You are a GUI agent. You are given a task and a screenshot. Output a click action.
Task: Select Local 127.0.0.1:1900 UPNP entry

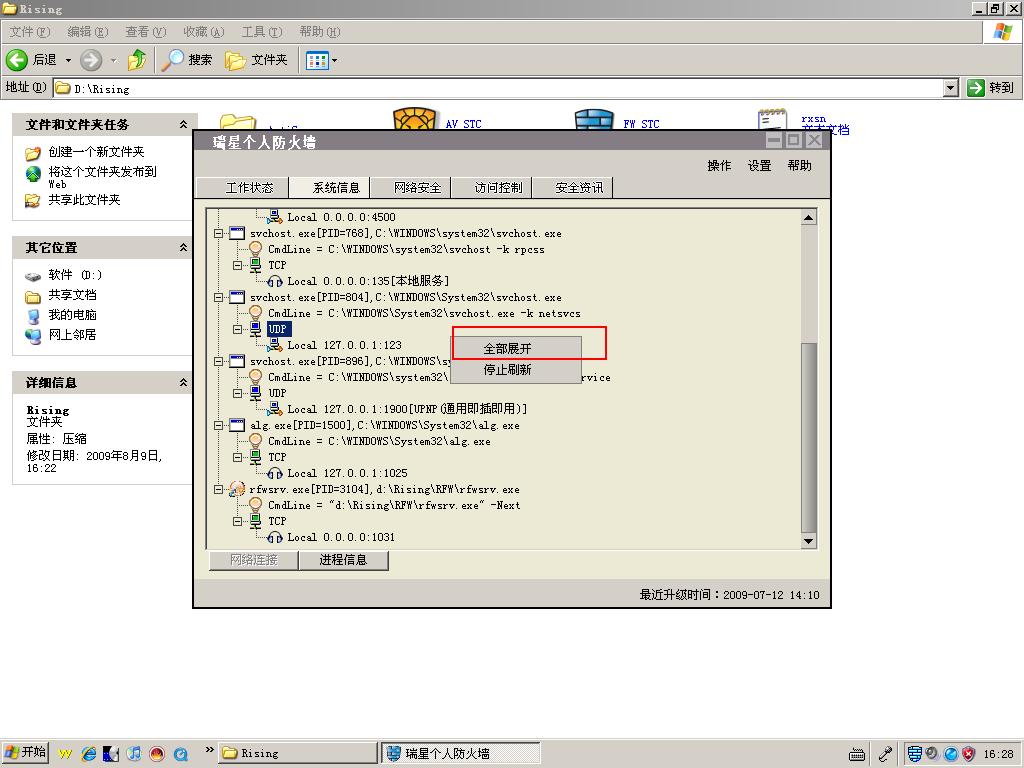pos(407,409)
